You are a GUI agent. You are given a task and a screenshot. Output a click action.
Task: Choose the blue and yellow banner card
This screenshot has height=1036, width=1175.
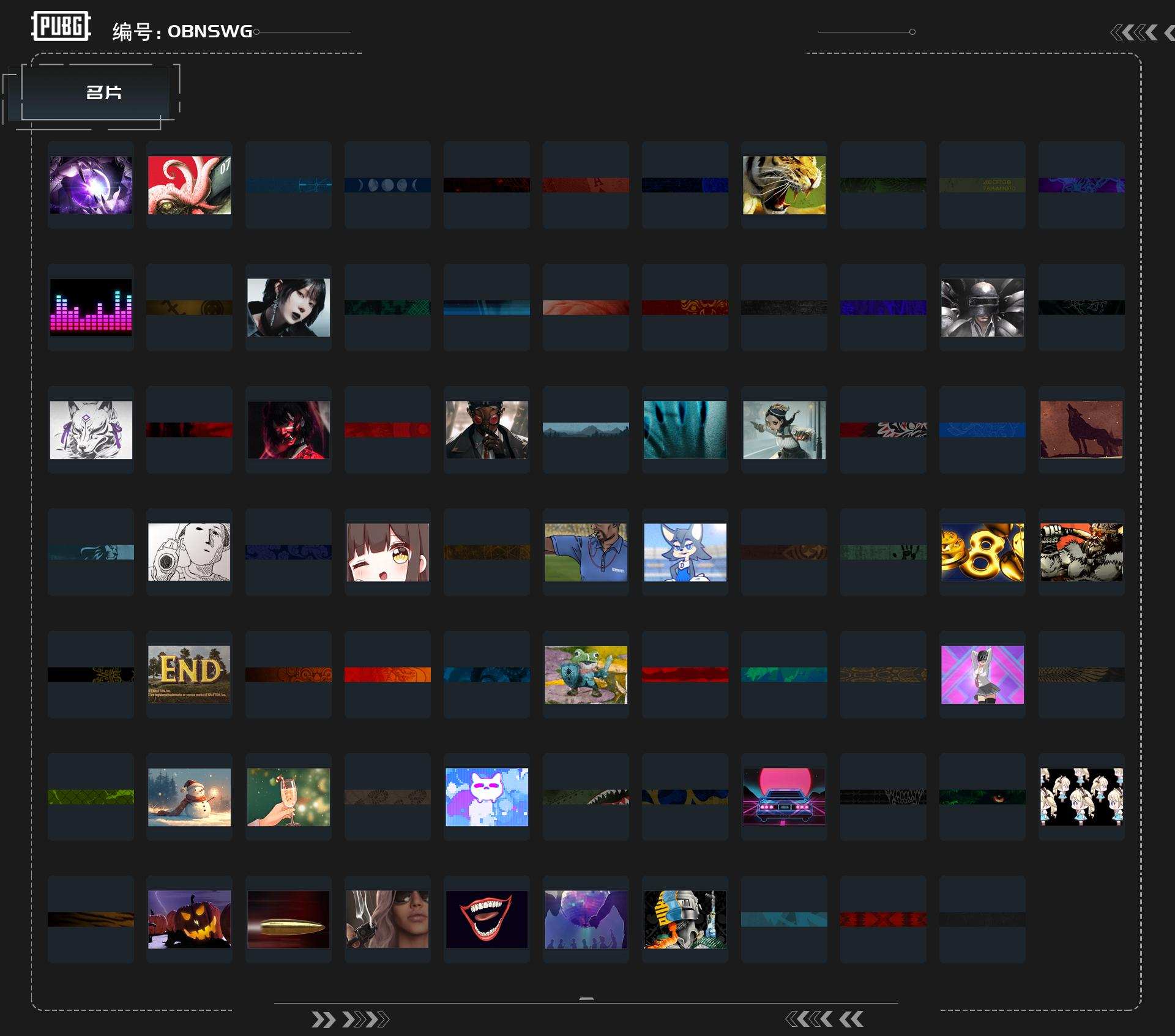click(685, 797)
